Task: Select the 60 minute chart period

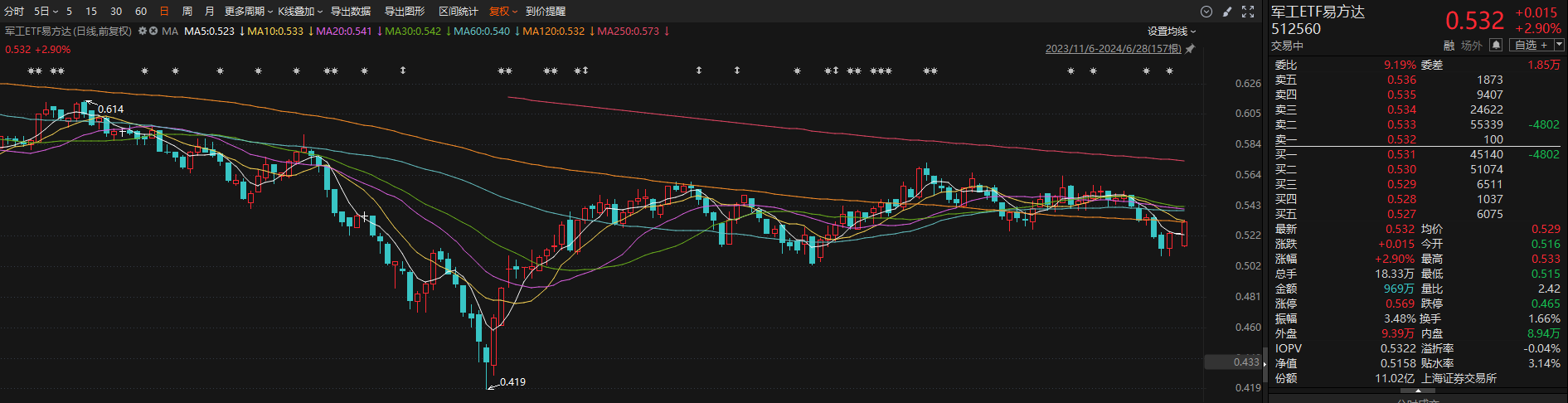Action: [141, 12]
